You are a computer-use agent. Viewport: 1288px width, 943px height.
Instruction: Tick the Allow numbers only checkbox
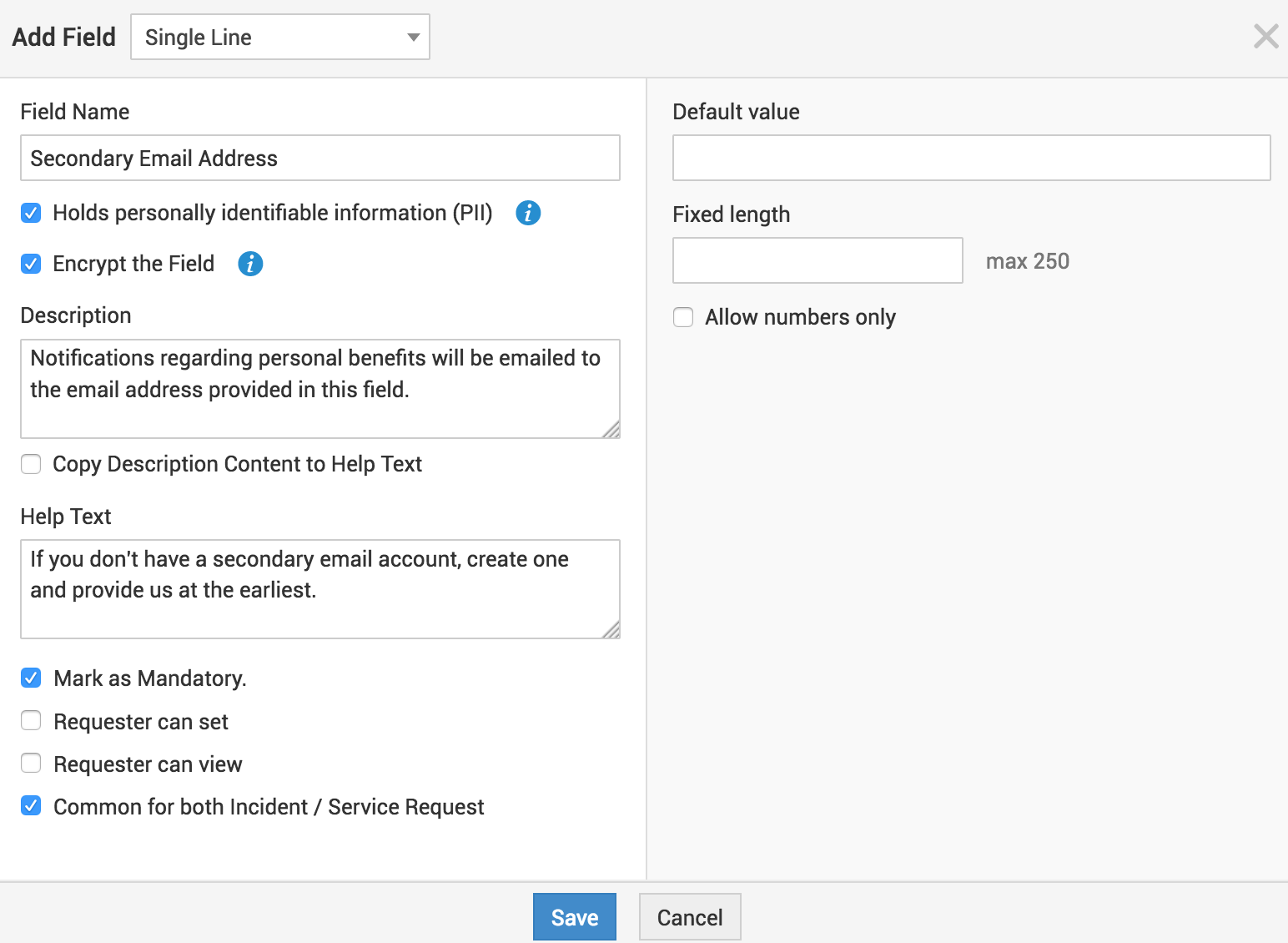[x=683, y=317]
